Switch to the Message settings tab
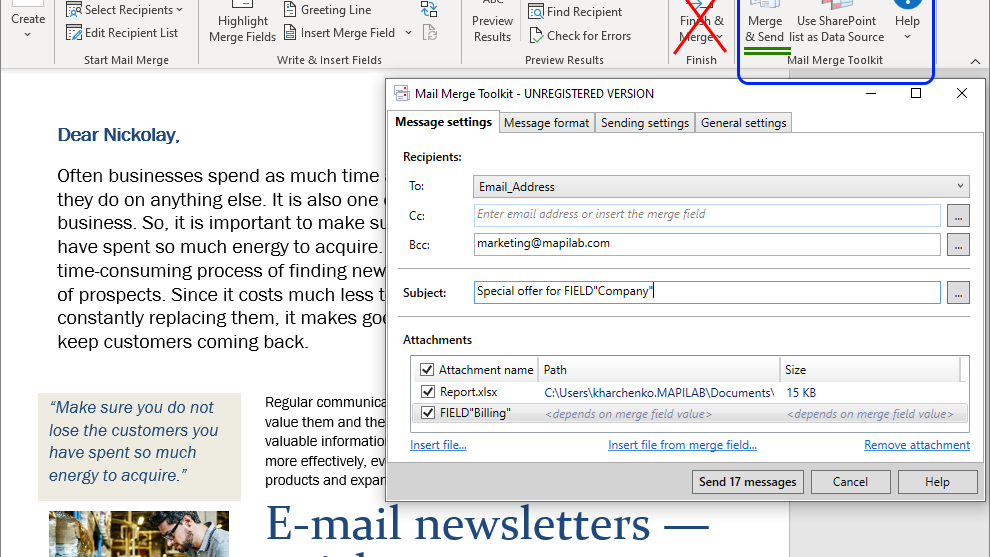 click(443, 122)
